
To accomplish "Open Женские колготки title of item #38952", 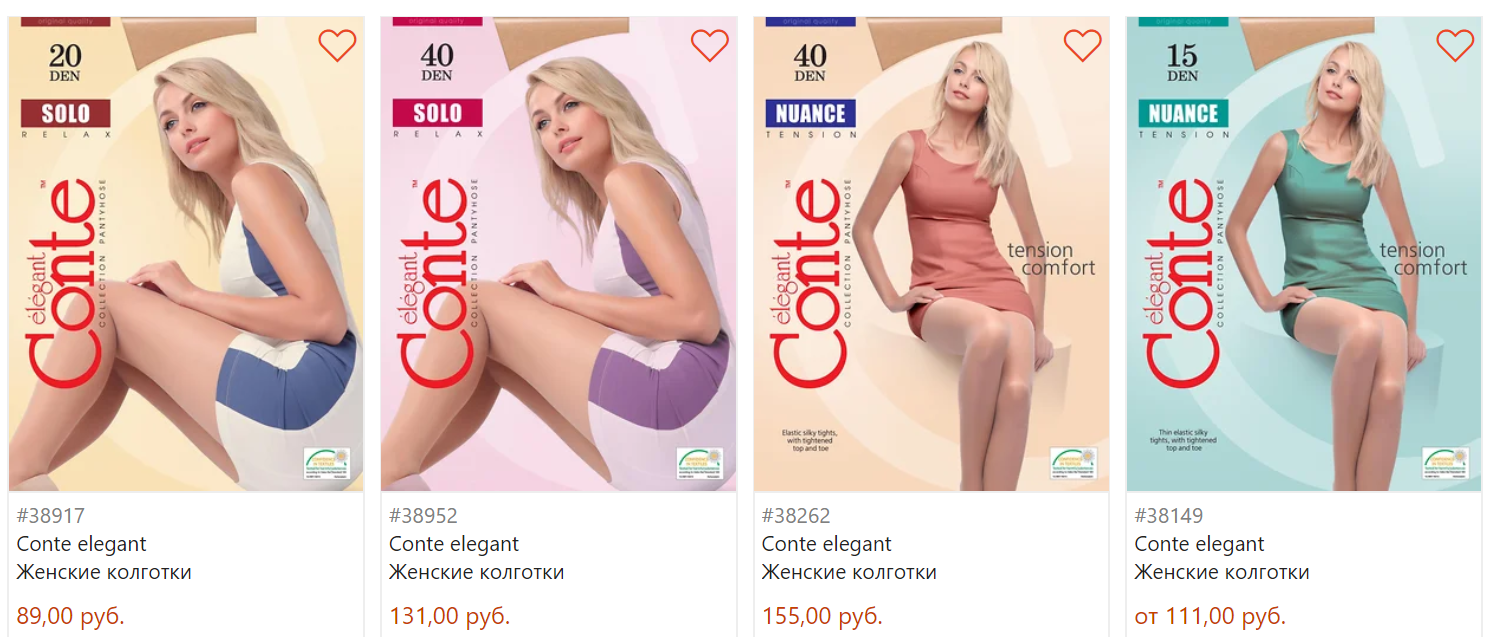I will (x=477, y=573).
